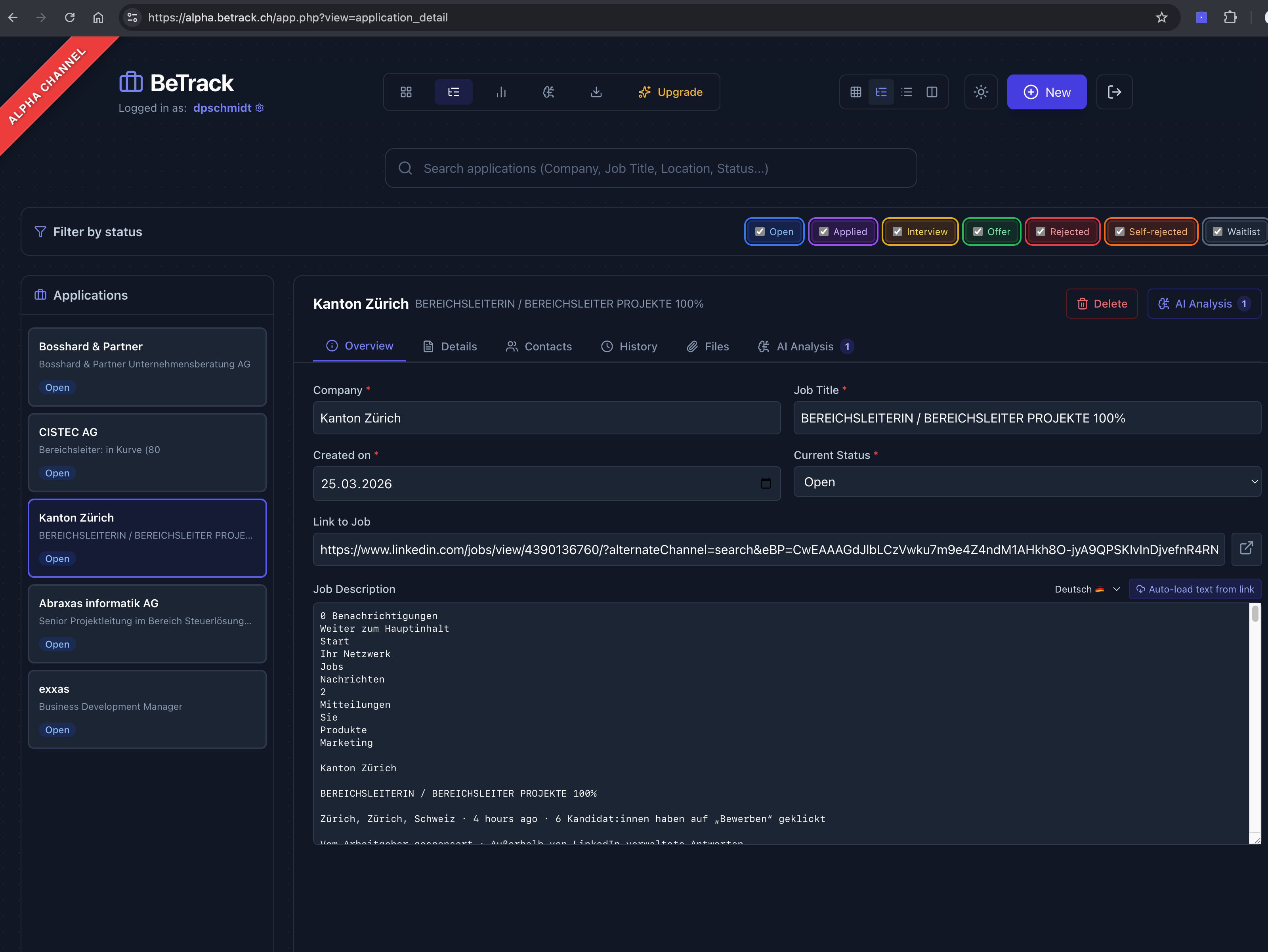Click Auto-load text from link
This screenshot has height=952, width=1268.
[x=1195, y=589]
